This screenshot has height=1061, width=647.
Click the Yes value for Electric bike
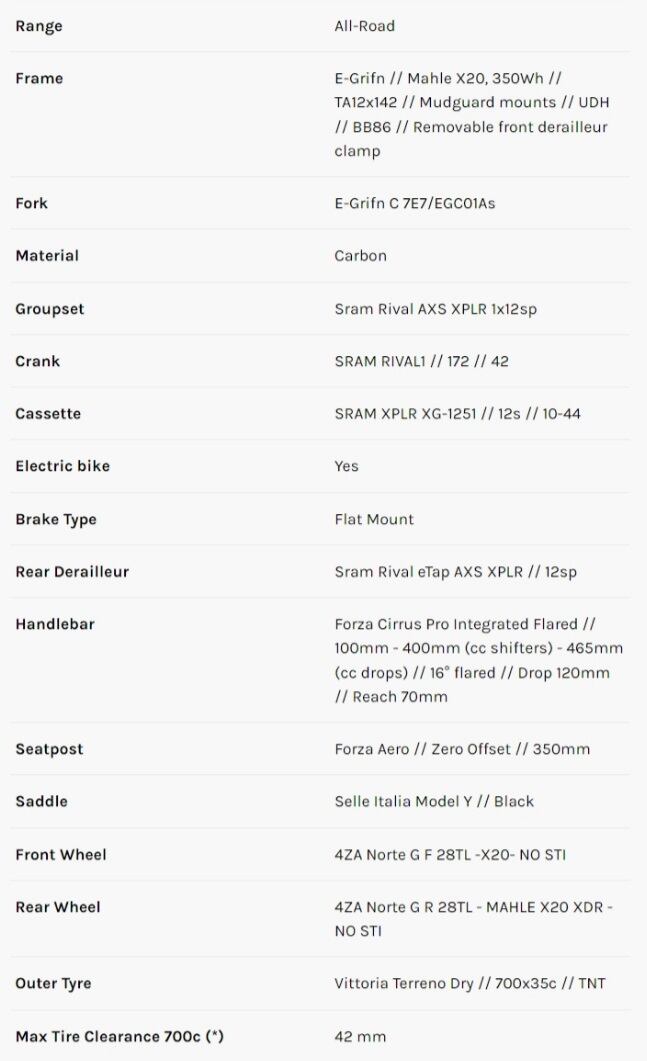(x=346, y=466)
